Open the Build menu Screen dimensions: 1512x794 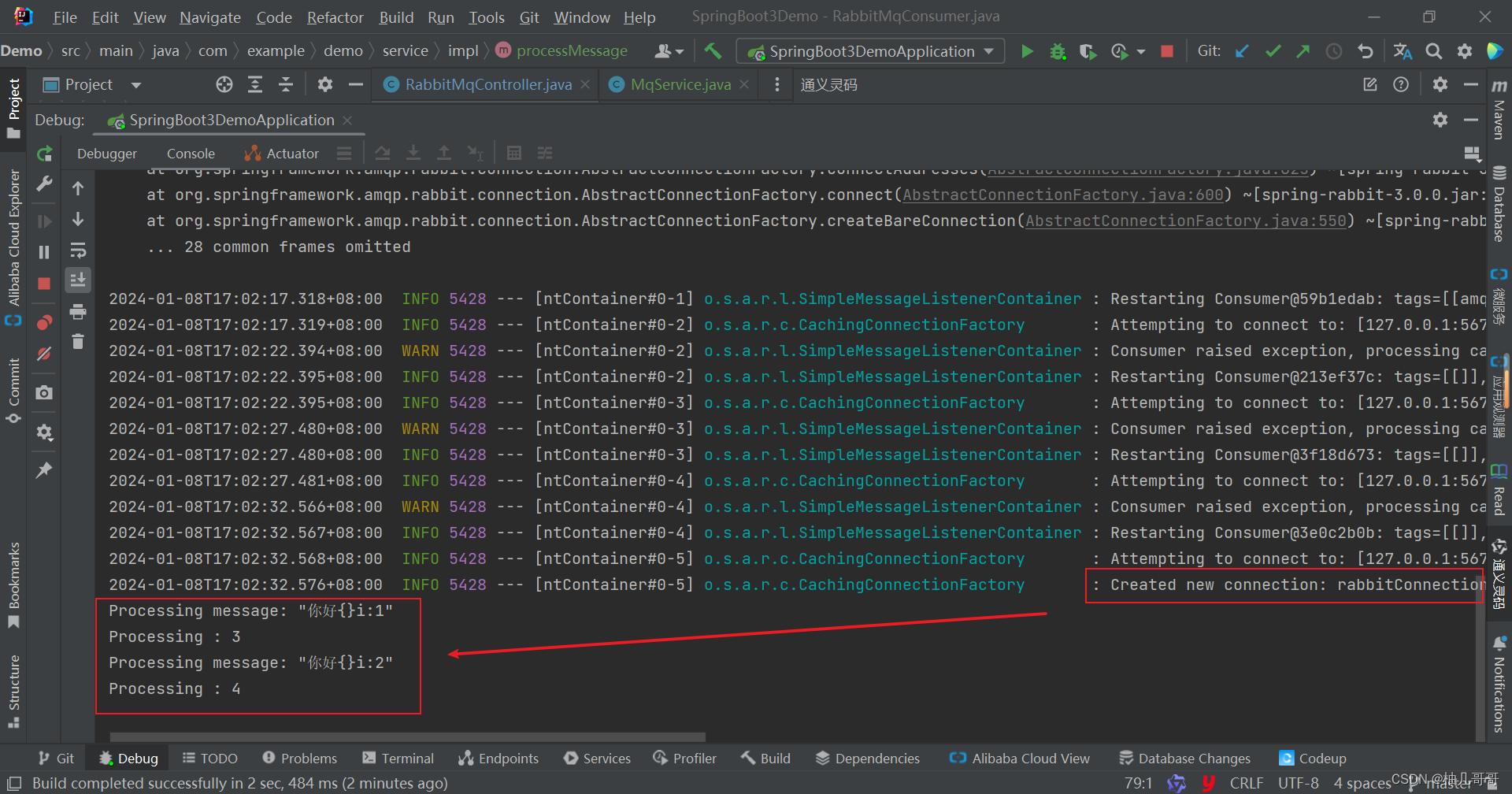[x=396, y=17]
